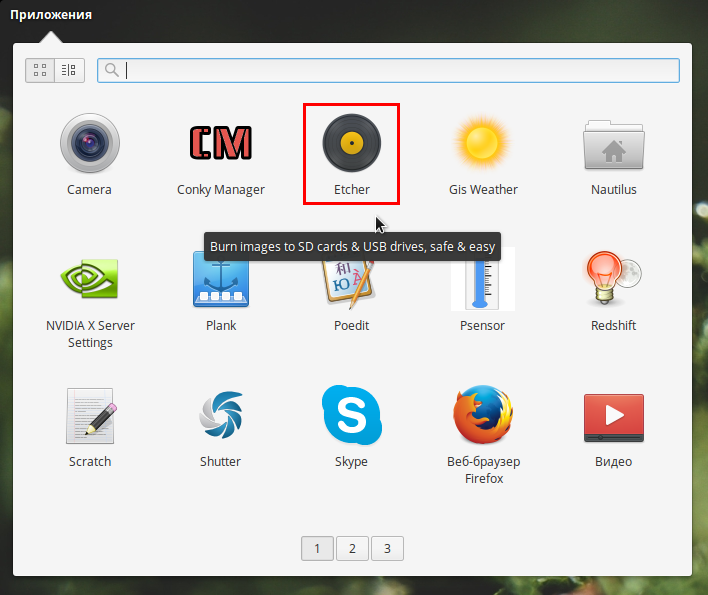The image size is (708, 595).
Task: Click the Gis Weather label text
Action: (483, 190)
